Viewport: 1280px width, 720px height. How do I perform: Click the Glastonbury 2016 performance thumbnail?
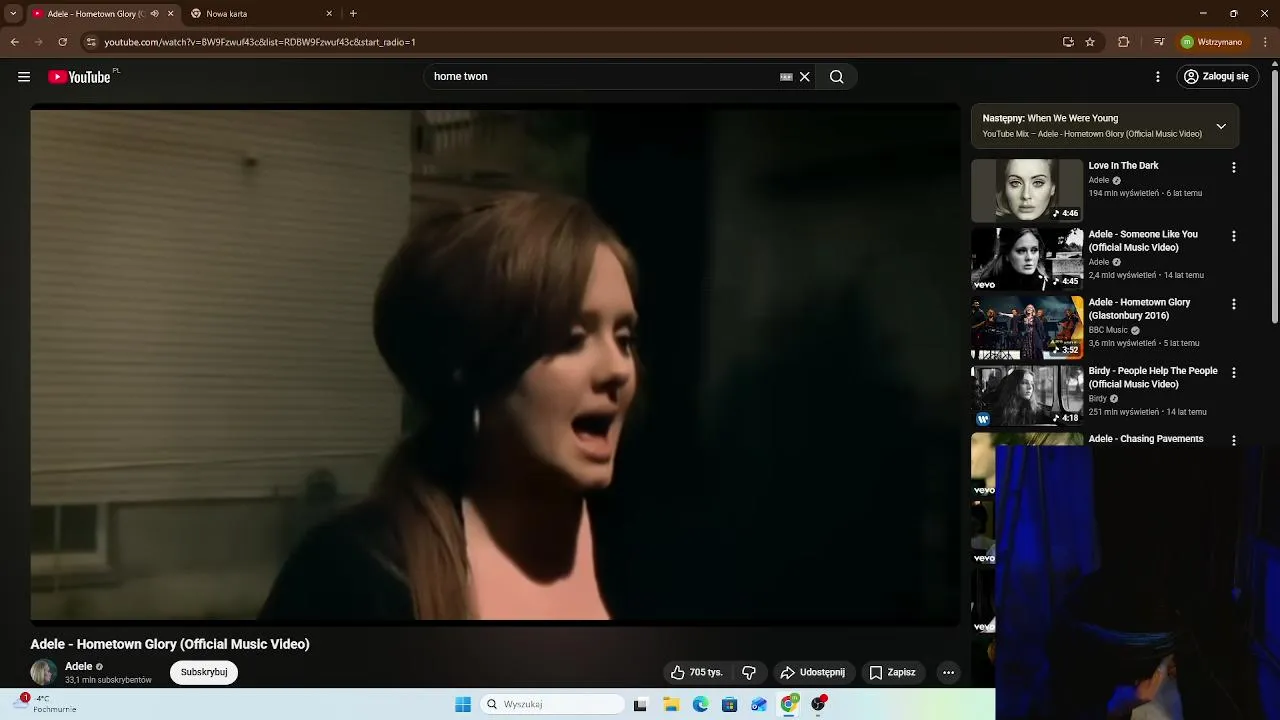click(x=1027, y=327)
